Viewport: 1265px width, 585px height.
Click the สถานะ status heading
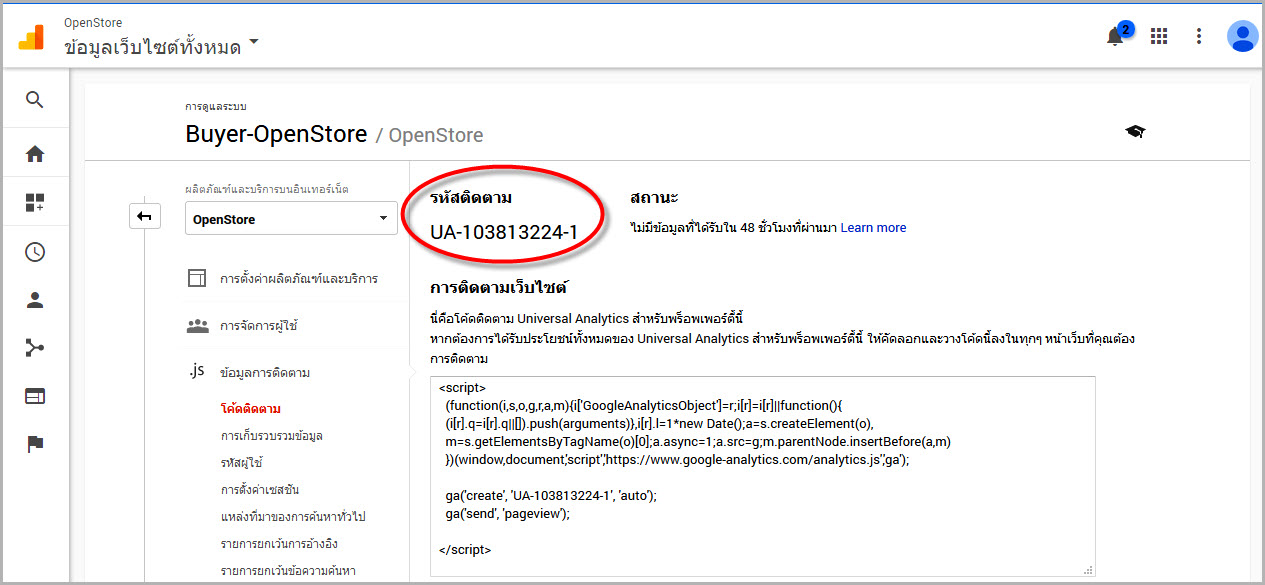click(654, 198)
